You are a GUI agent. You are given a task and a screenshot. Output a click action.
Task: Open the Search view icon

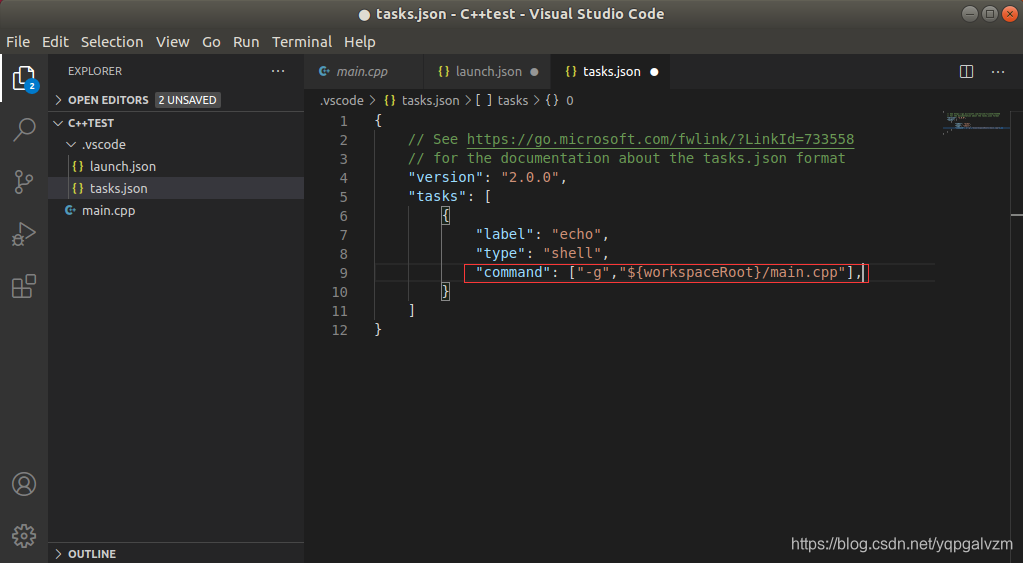(x=24, y=130)
